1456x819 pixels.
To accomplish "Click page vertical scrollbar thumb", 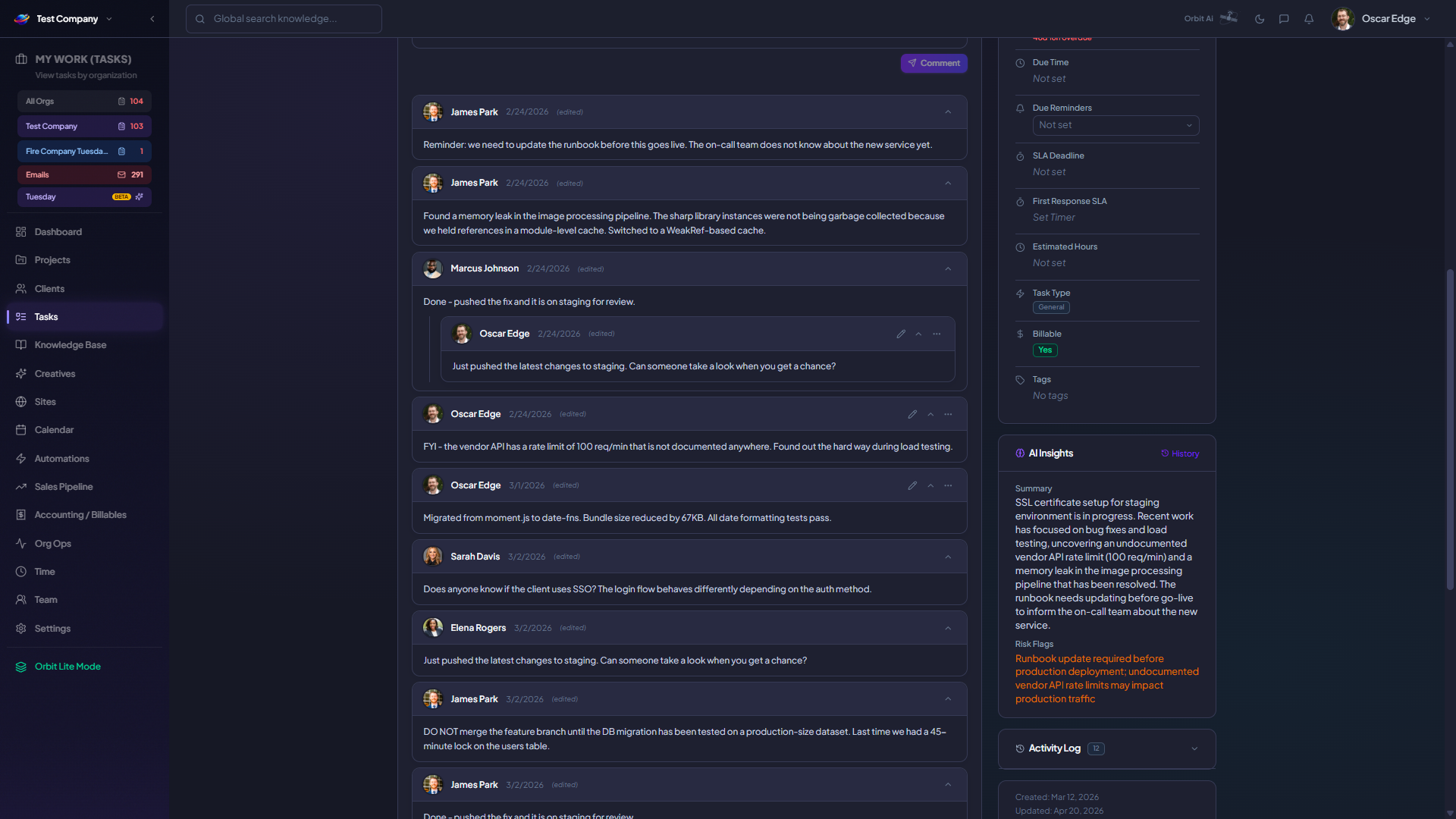I will (x=1450, y=429).
